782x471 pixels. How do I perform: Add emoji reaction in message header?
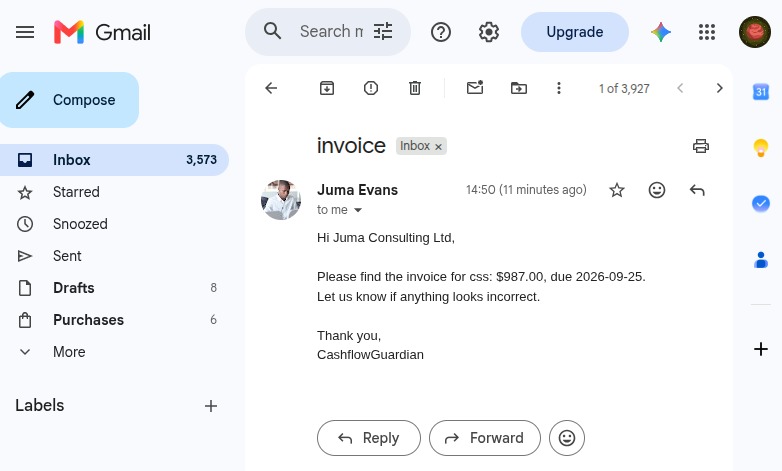657,190
